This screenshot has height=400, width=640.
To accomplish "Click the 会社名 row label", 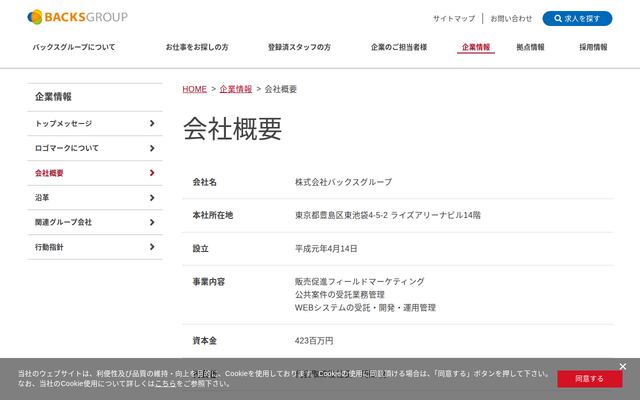I will [204, 182].
